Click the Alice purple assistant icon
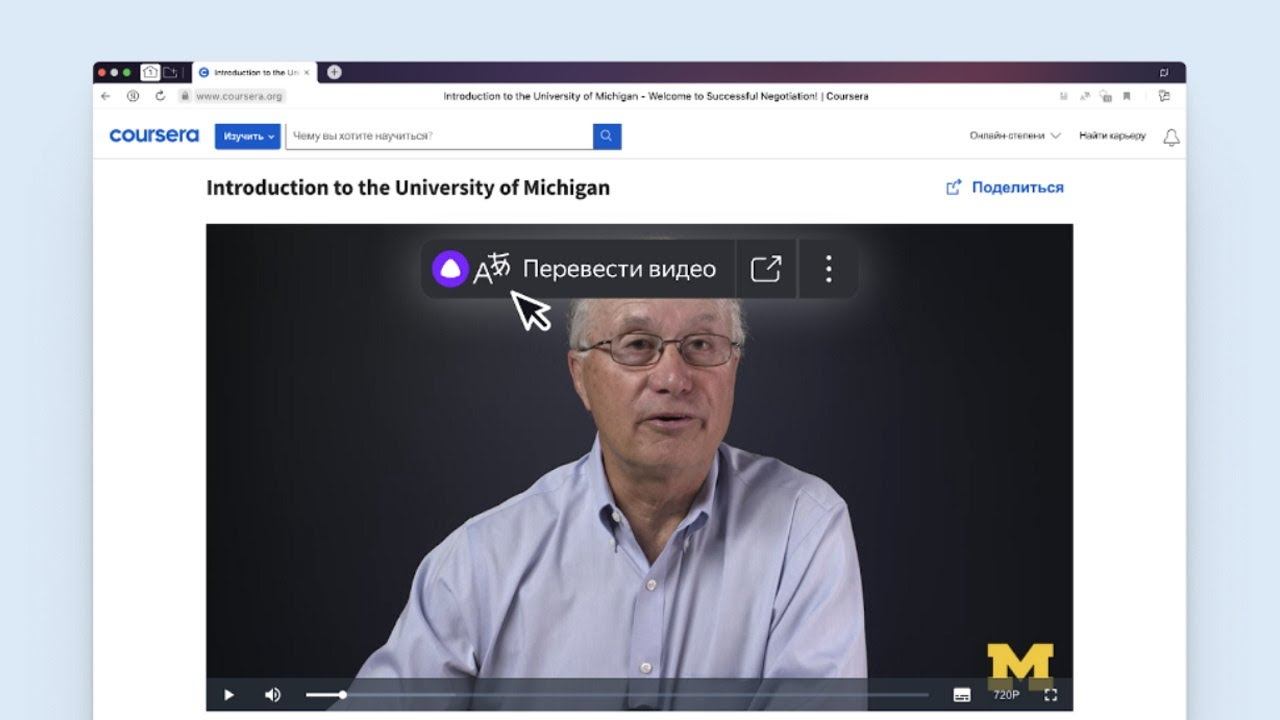1280x720 pixels. tap(450, 269)
